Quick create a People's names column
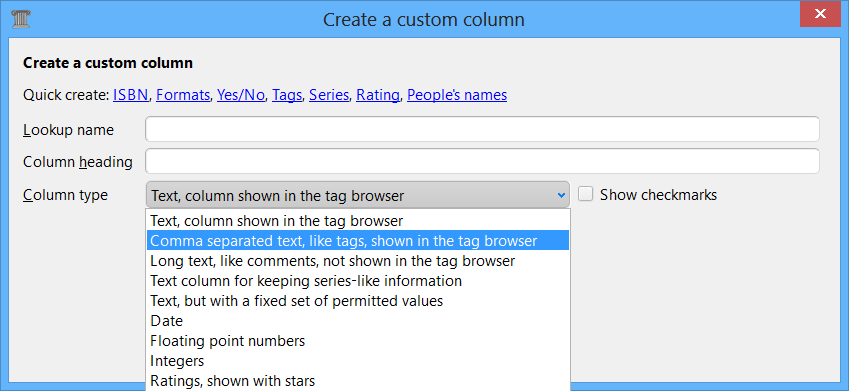The image size is (849, 391). point(457,95)
